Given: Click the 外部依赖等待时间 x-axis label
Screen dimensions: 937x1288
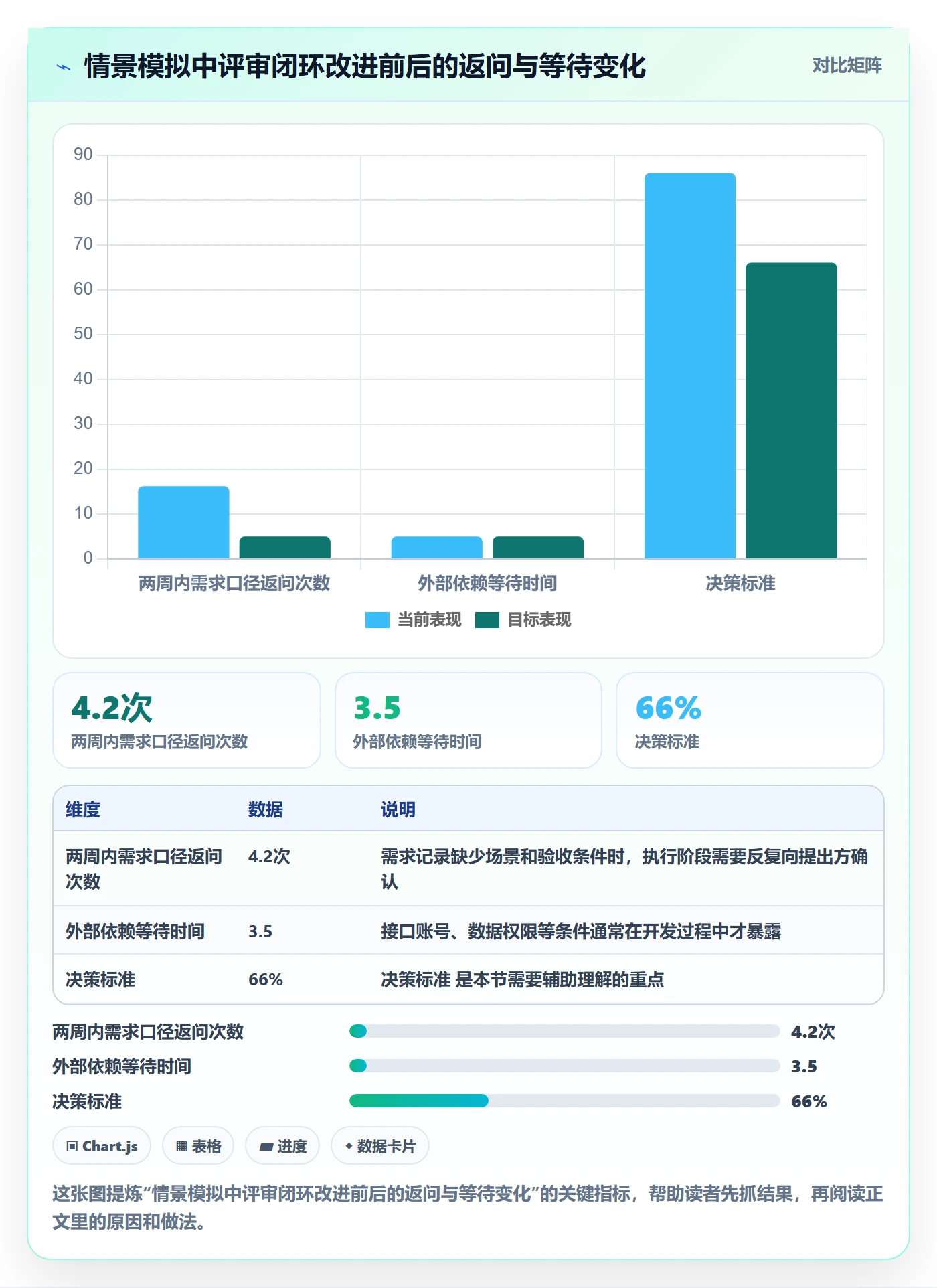Looking at the screenshot, I should click(x=487, y=584).
